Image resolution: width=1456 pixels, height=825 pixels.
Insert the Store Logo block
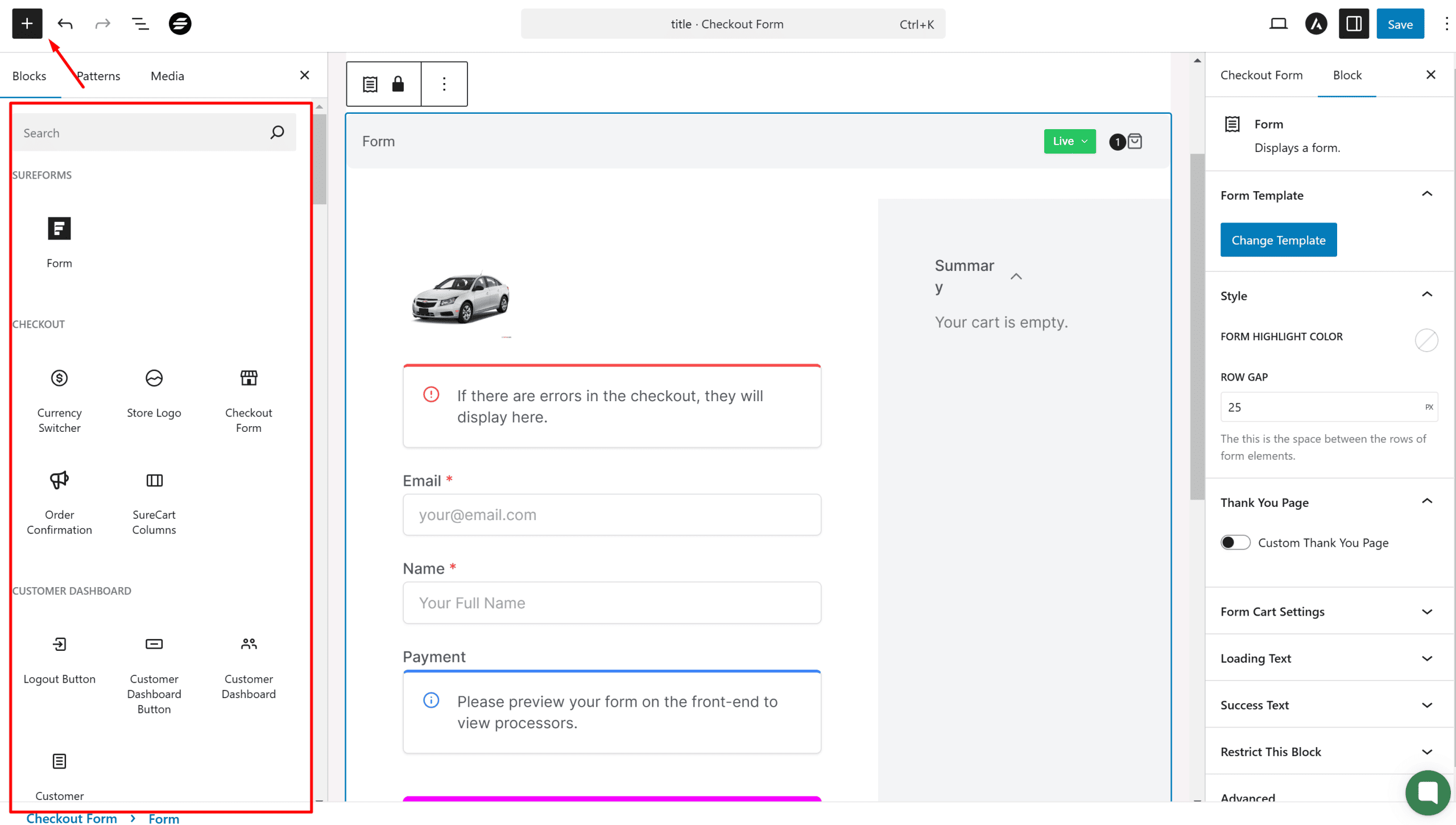click(154, 393)
